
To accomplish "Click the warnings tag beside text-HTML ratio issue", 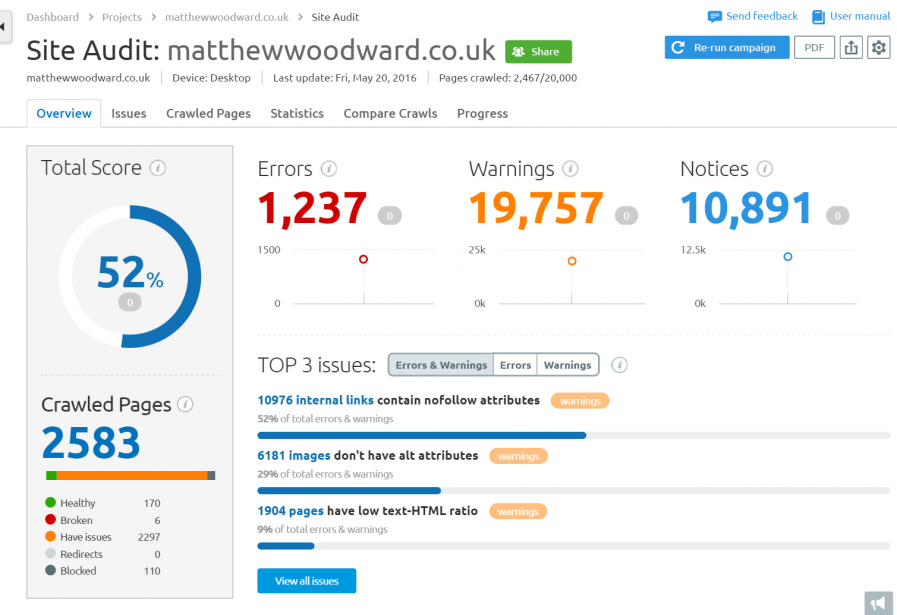I will 518,511.
